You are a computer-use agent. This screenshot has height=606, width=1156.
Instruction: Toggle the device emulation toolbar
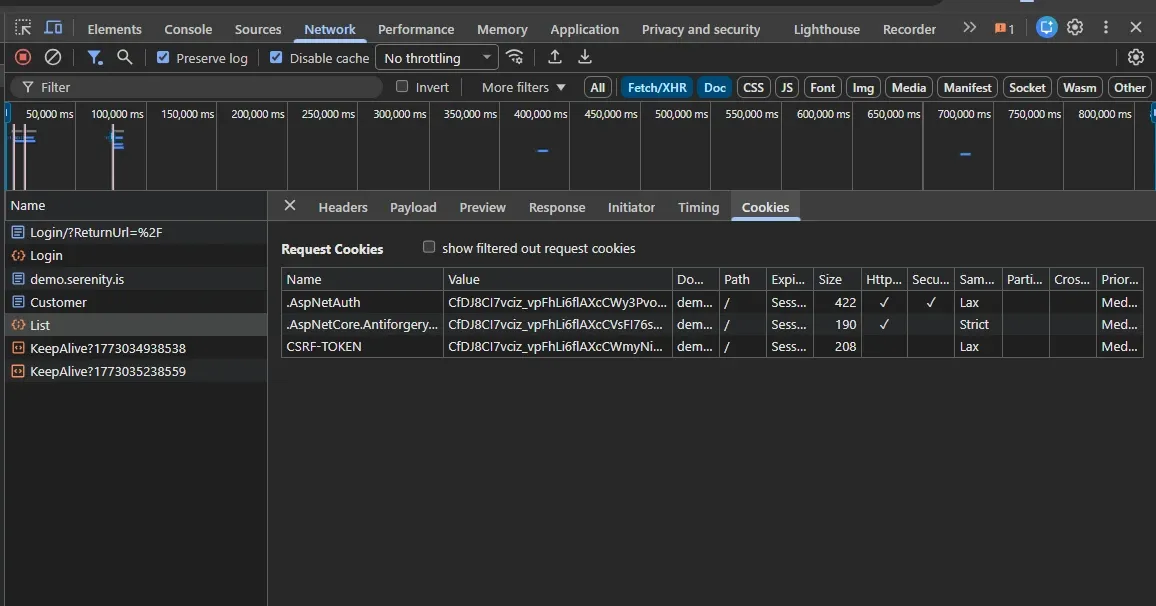click(x=54, y=29)
